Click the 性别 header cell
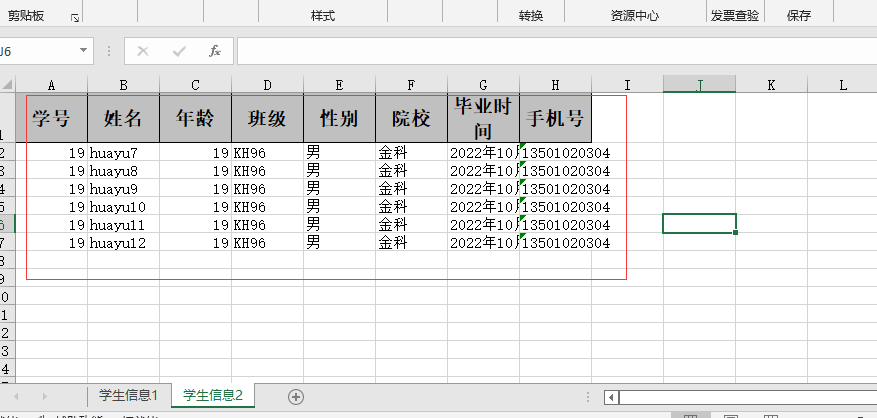877x418 pixels. click(339, 118)
